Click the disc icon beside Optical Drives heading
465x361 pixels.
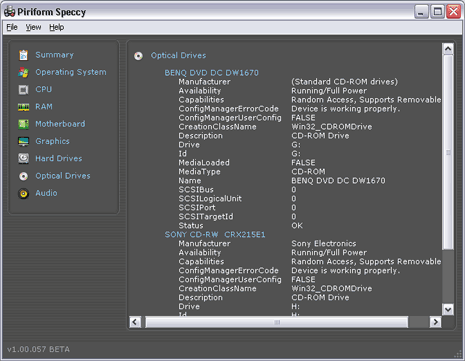138,56
